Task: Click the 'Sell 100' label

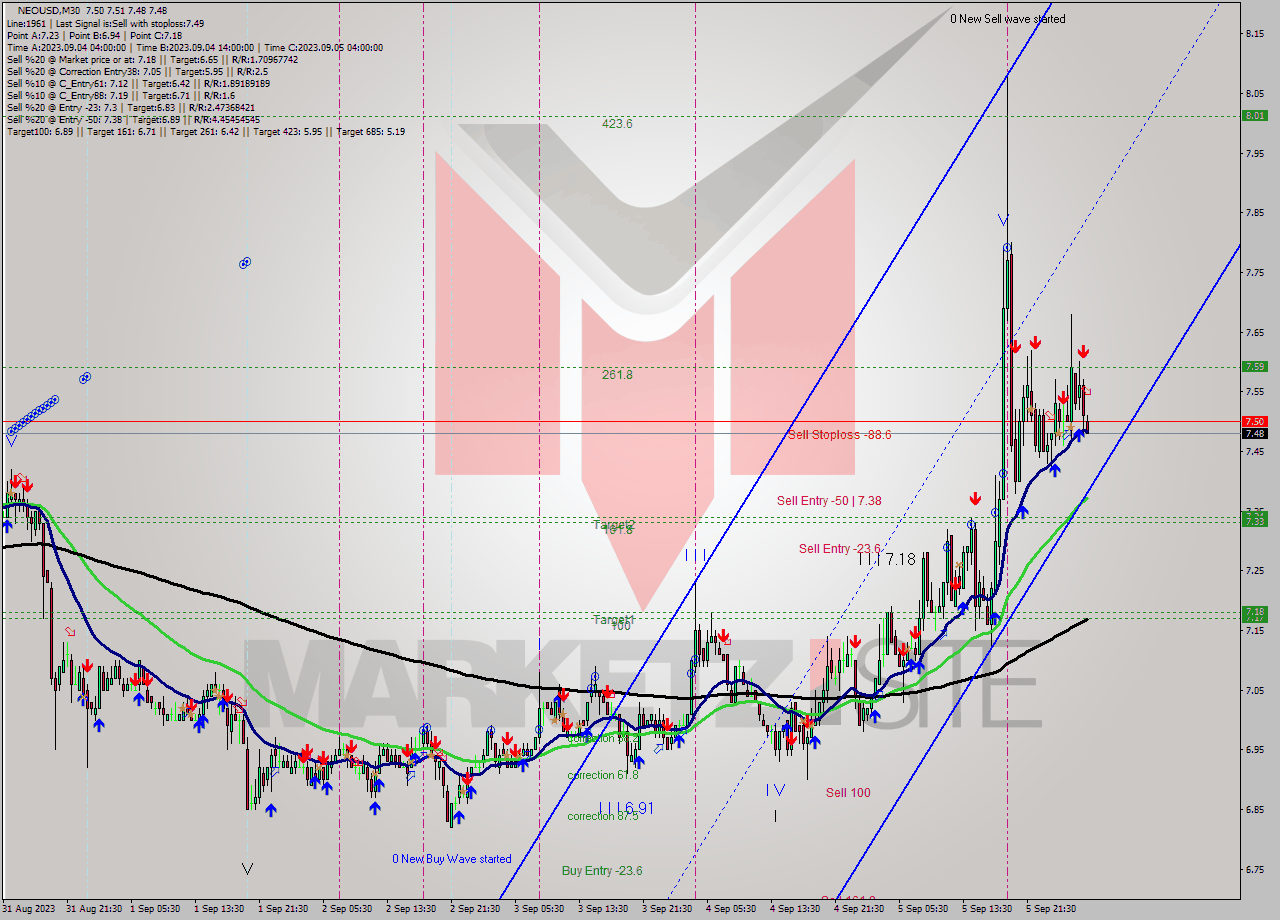Action: [848, 793]
